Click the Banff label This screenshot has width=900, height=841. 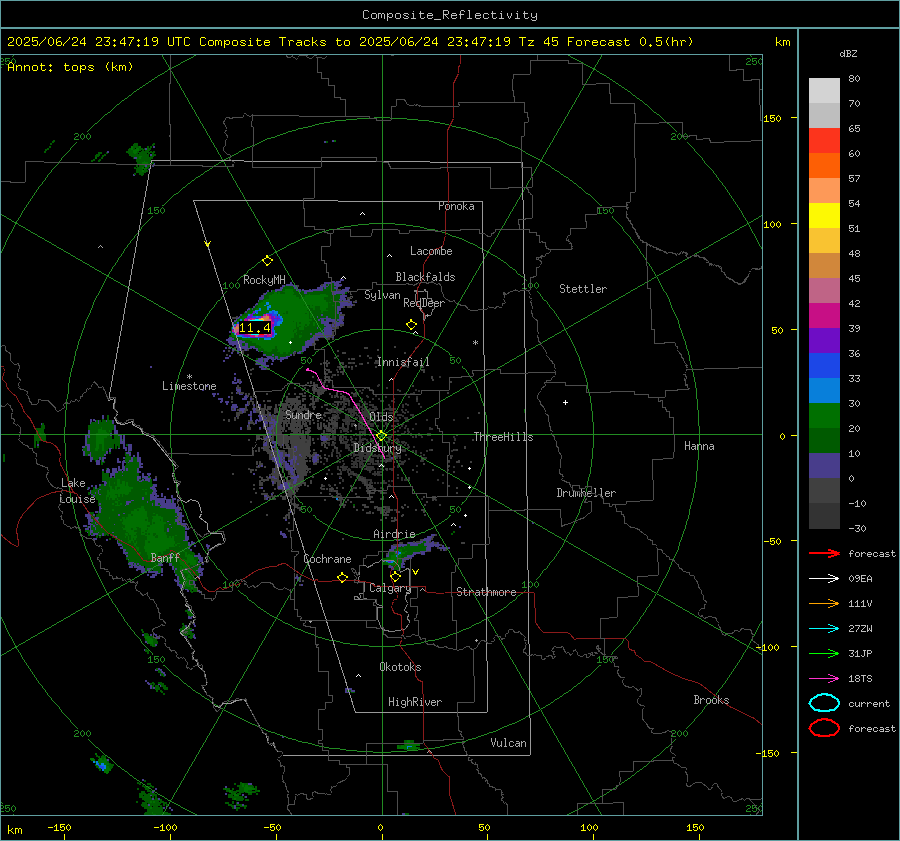point(165,557)
